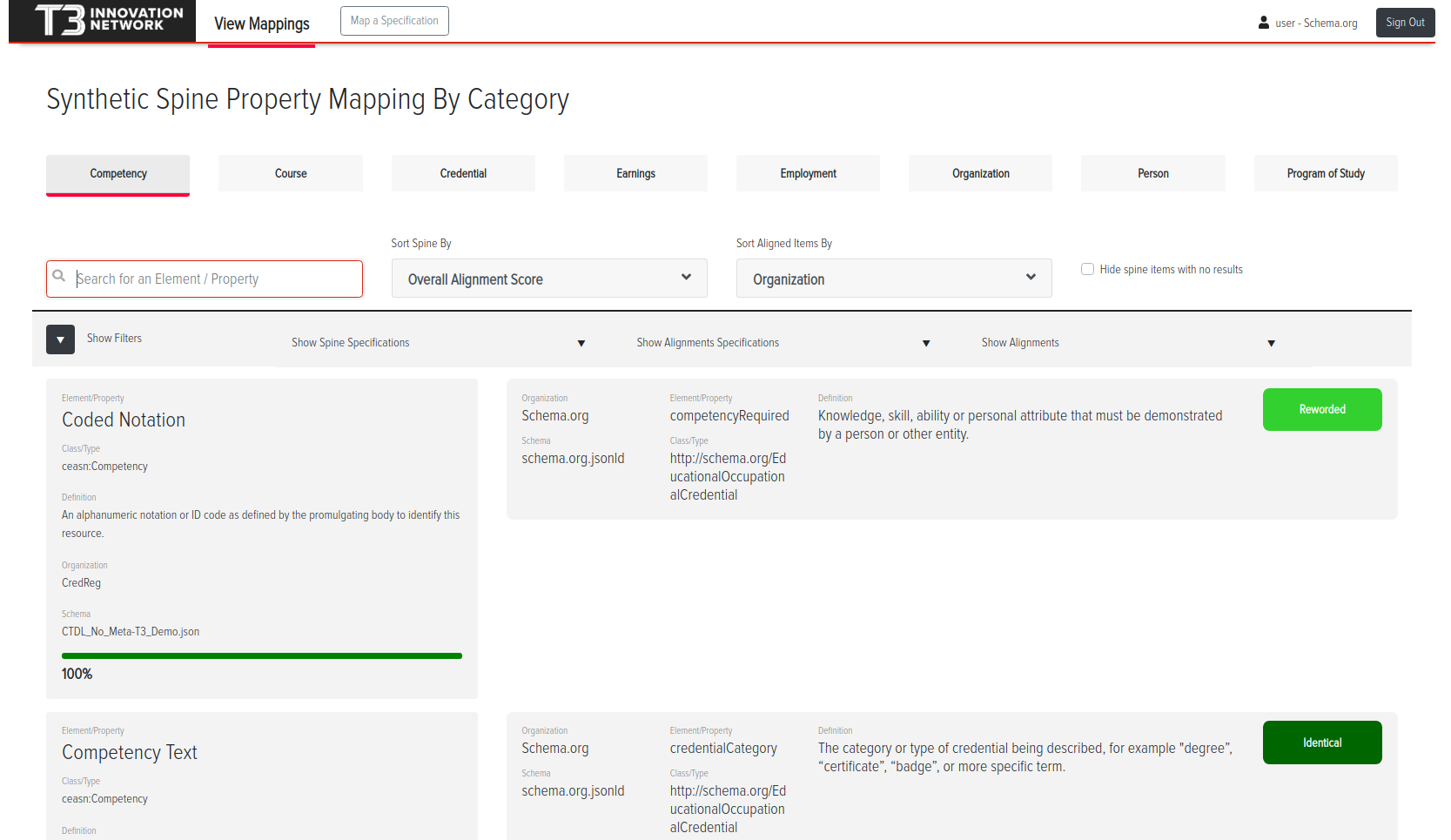This screenshot has width=1451, height=840.
Task: Click the Sign Out button
Action: [1405, 23]
